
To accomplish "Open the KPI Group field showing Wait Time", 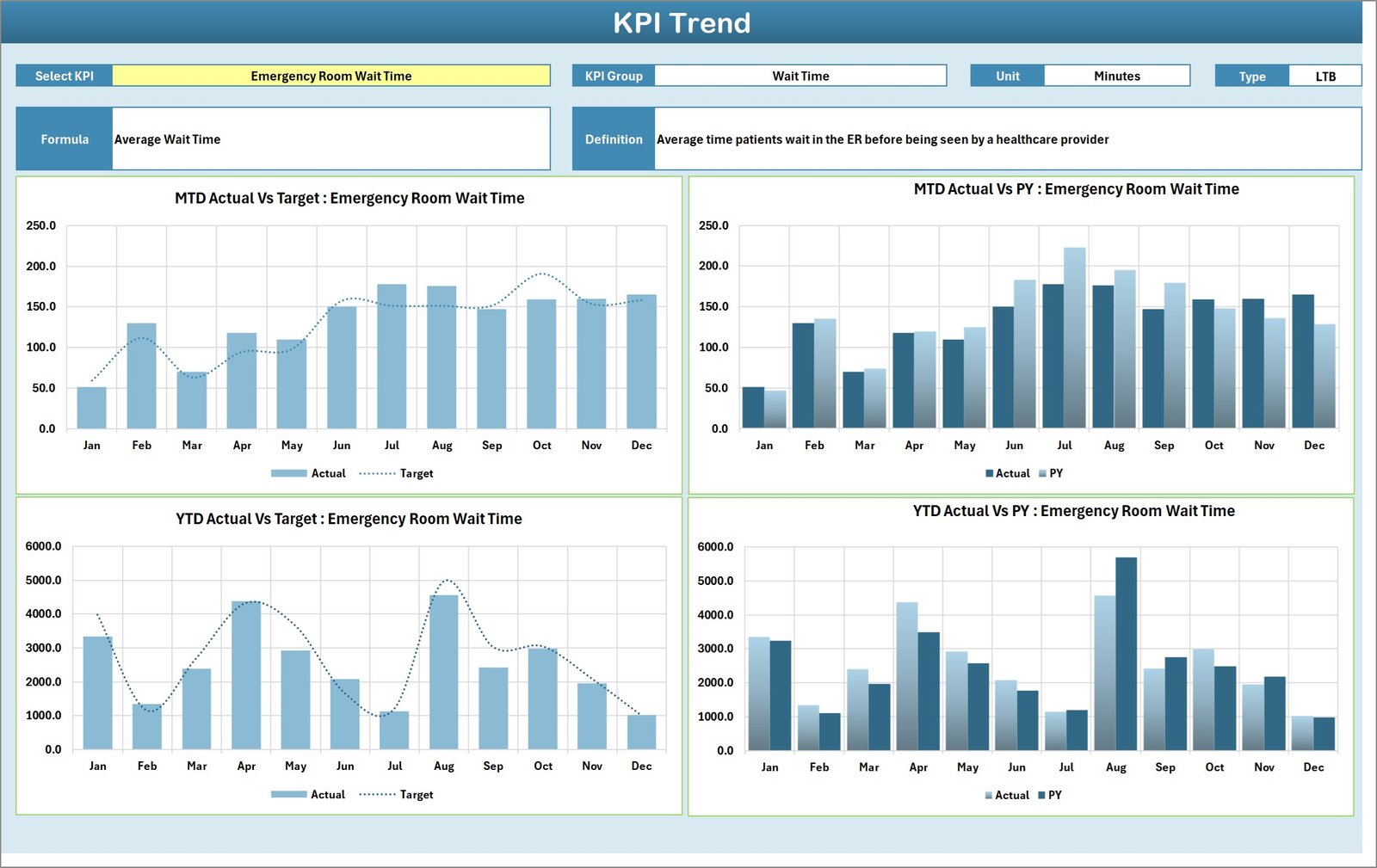I will click(x=800, y=76).
